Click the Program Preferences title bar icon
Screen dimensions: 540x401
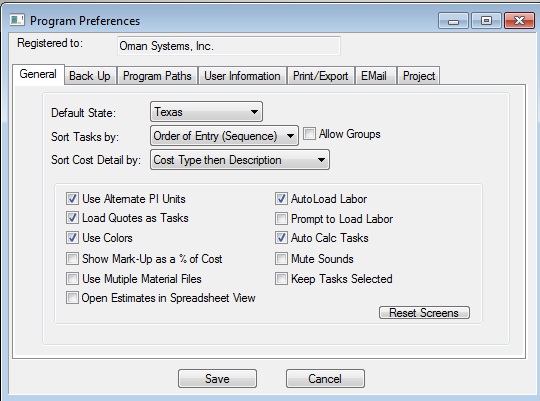(x=17, y=20)
